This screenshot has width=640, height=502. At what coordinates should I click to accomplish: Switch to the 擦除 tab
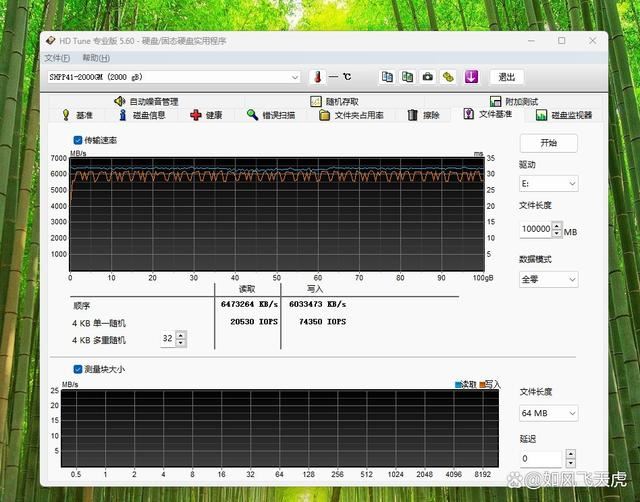pyautogui.click(x=424, y=115)
